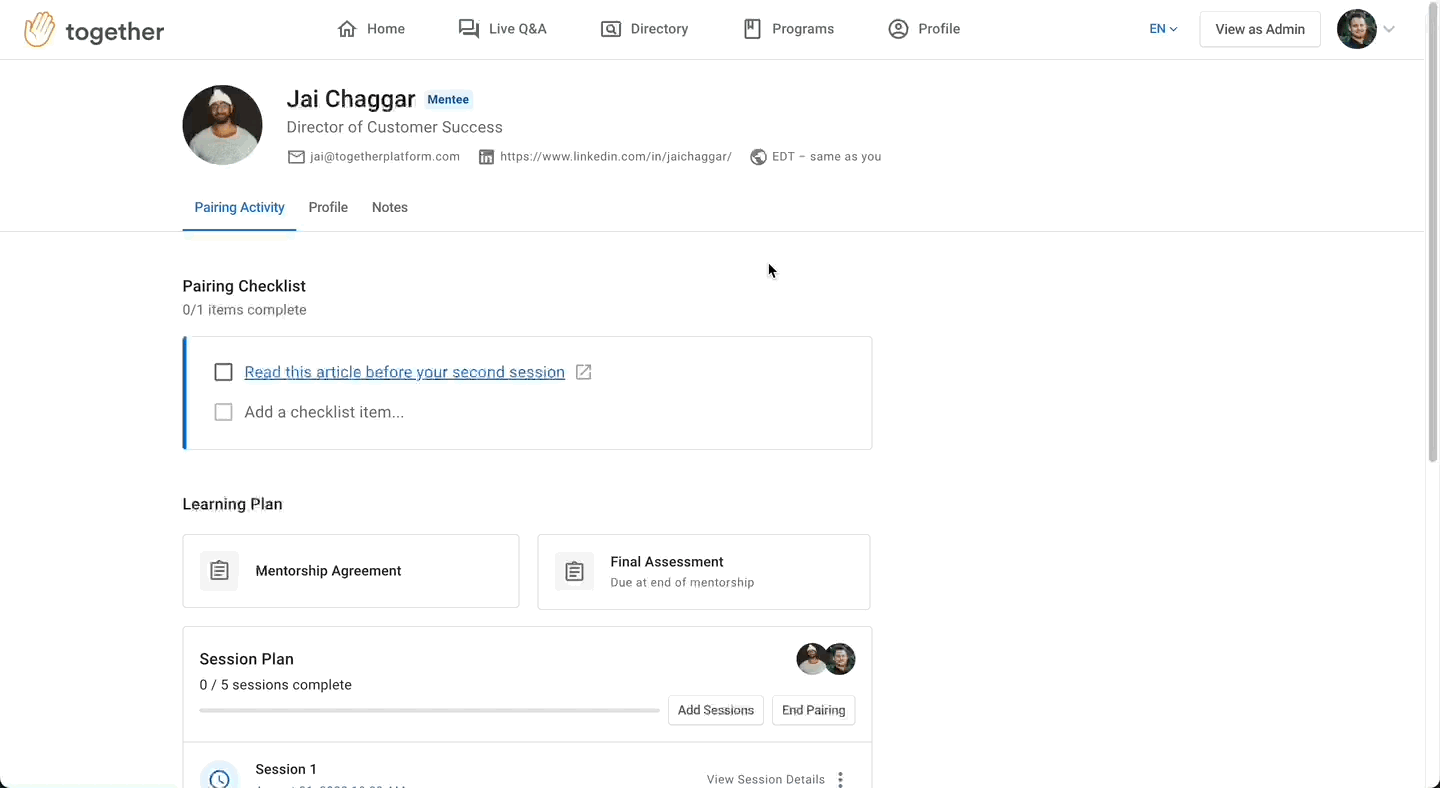Click the Together hand logo
This screenshot has height=788, width=1440.
coord(40,30)
